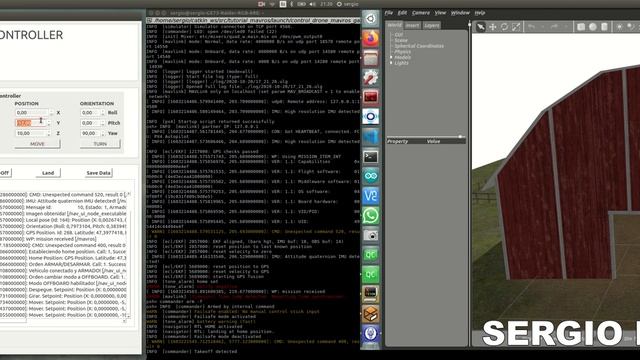Adjust the Roll orientation spinner arrows
The width and height of the screenshot is (640, 360).
(x=102, y=112)
